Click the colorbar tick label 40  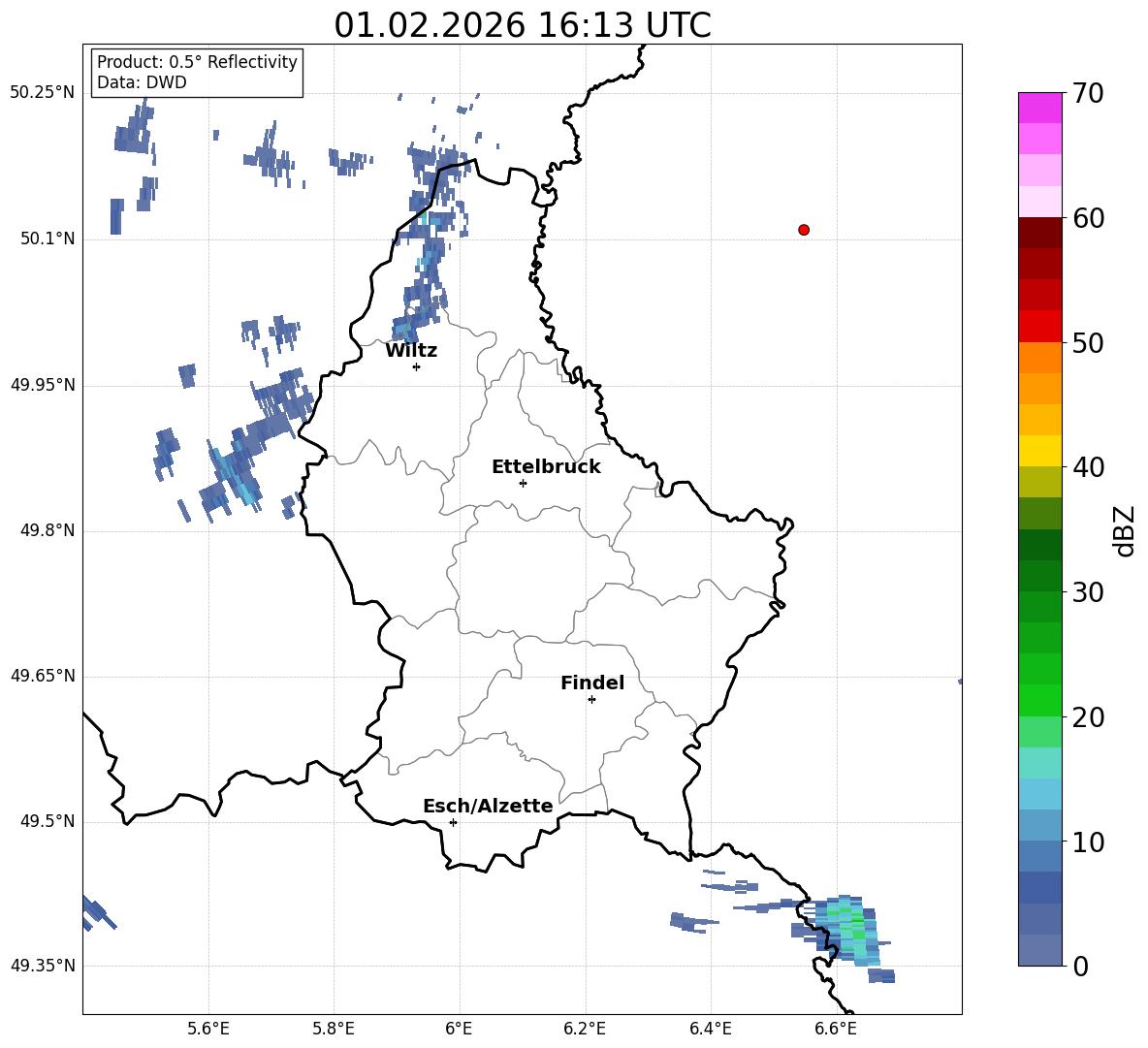coord(1088,467)
